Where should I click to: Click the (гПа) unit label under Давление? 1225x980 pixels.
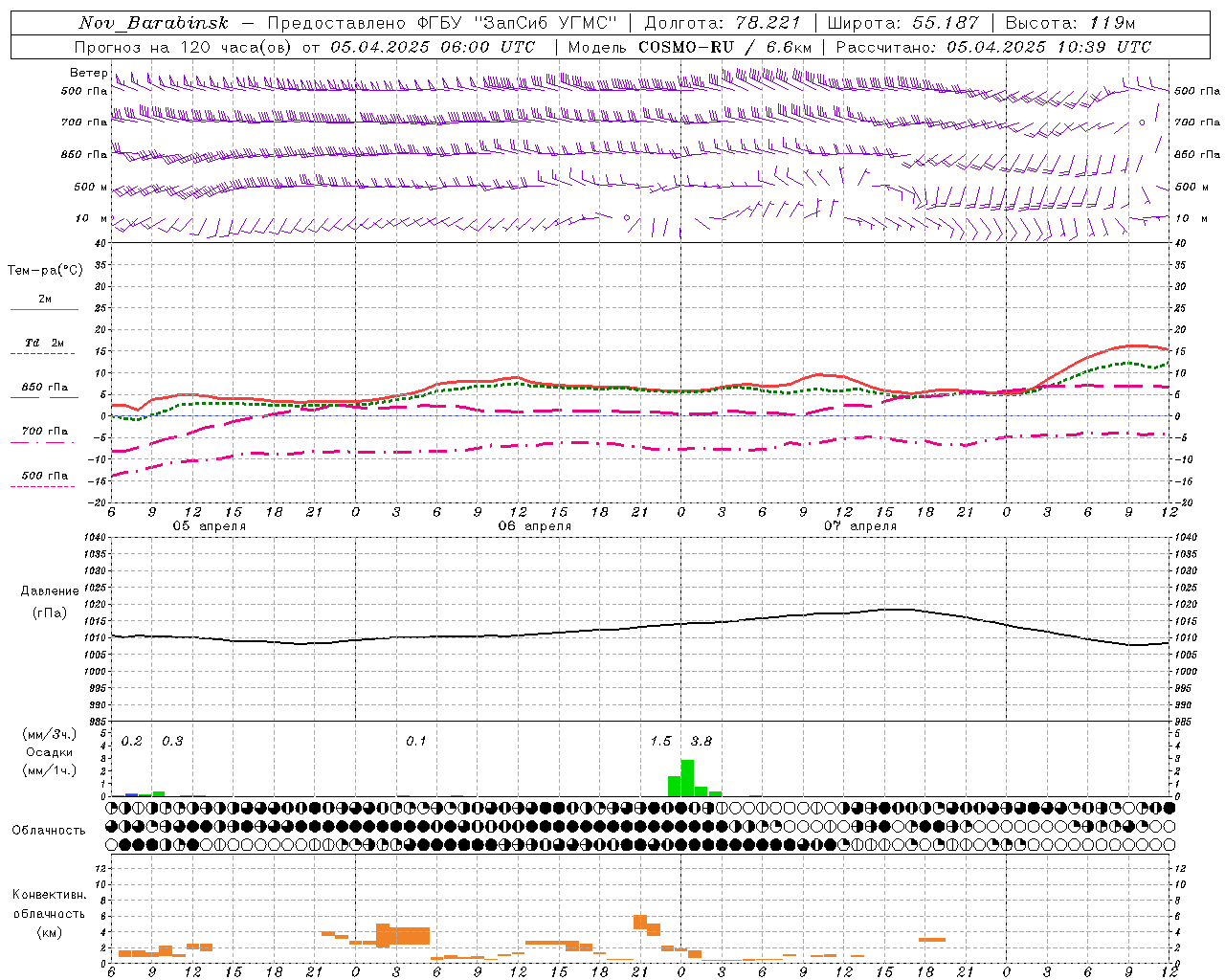click(50, 613)
